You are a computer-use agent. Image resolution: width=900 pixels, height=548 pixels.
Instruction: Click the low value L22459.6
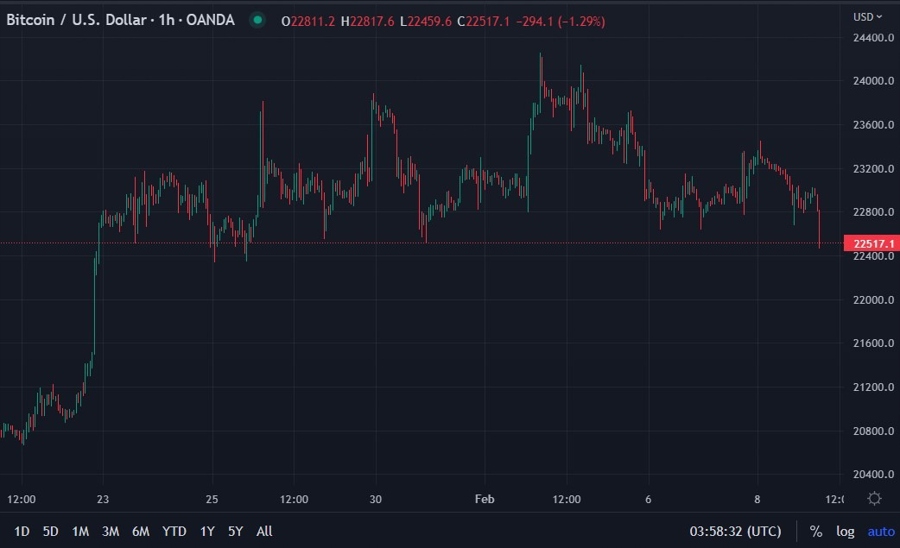(426, 22)
